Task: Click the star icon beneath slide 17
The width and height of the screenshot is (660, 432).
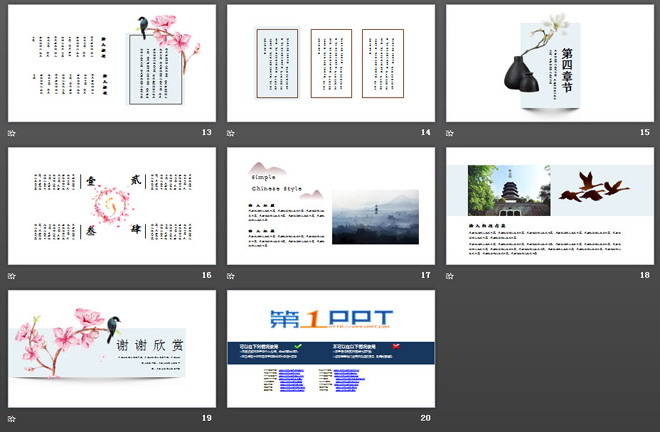Action: click(231, 274)
